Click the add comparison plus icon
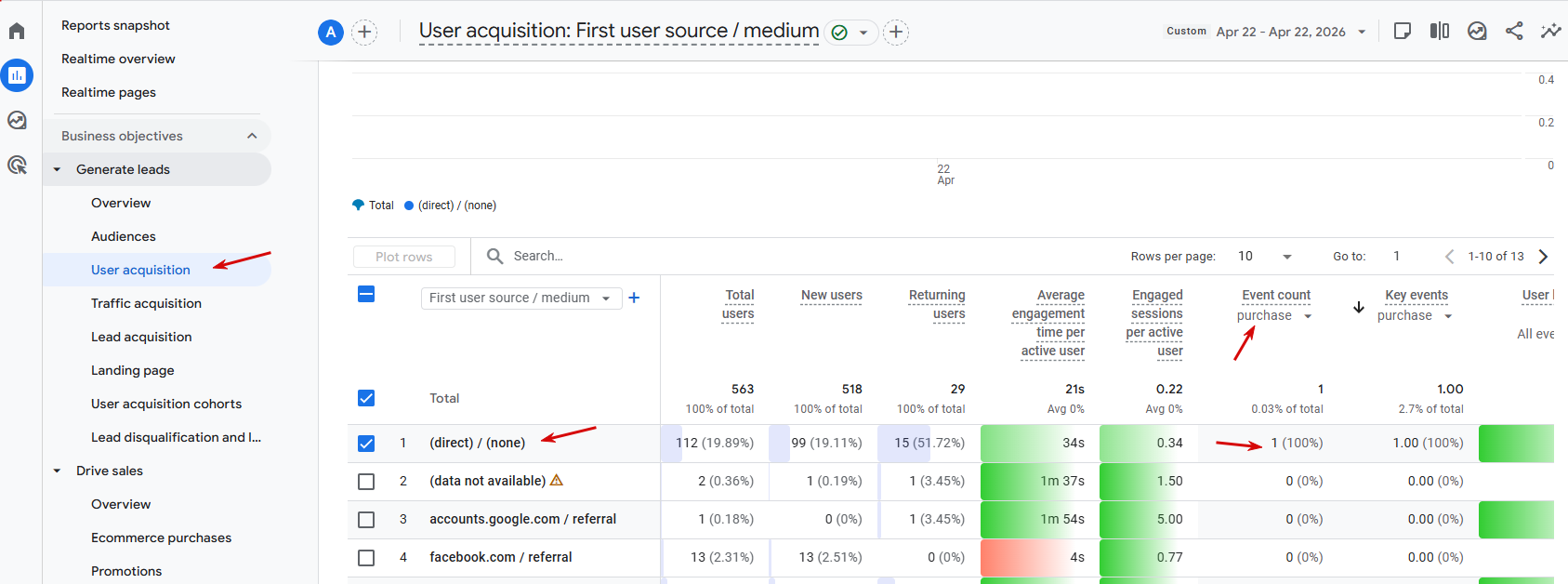The height and width of the screenshot is (584, 1568). pos(364,33)
